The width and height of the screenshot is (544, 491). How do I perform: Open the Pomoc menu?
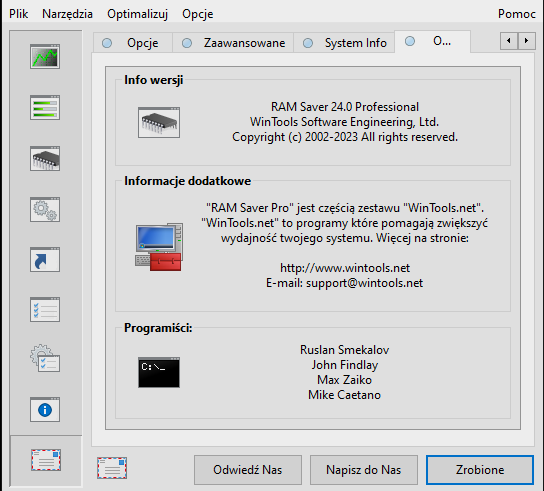(x=517, y=14)
